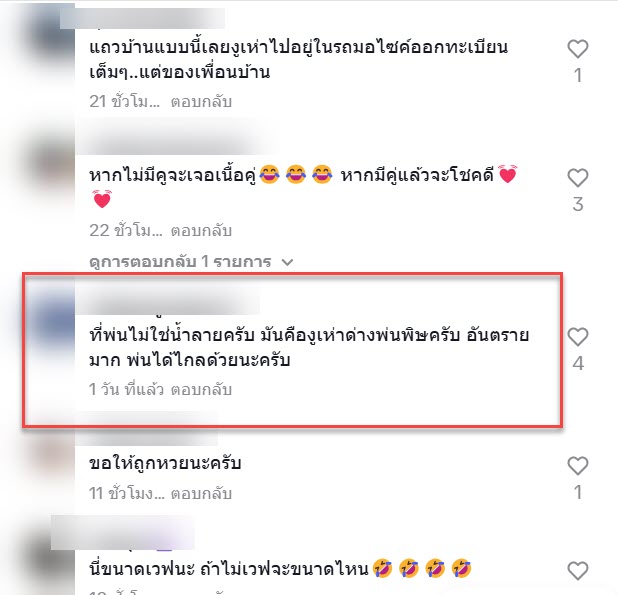Reply to the 22-hours-ago comment
The height and width of the screenshot is (595, 618).
click(201, 231)
